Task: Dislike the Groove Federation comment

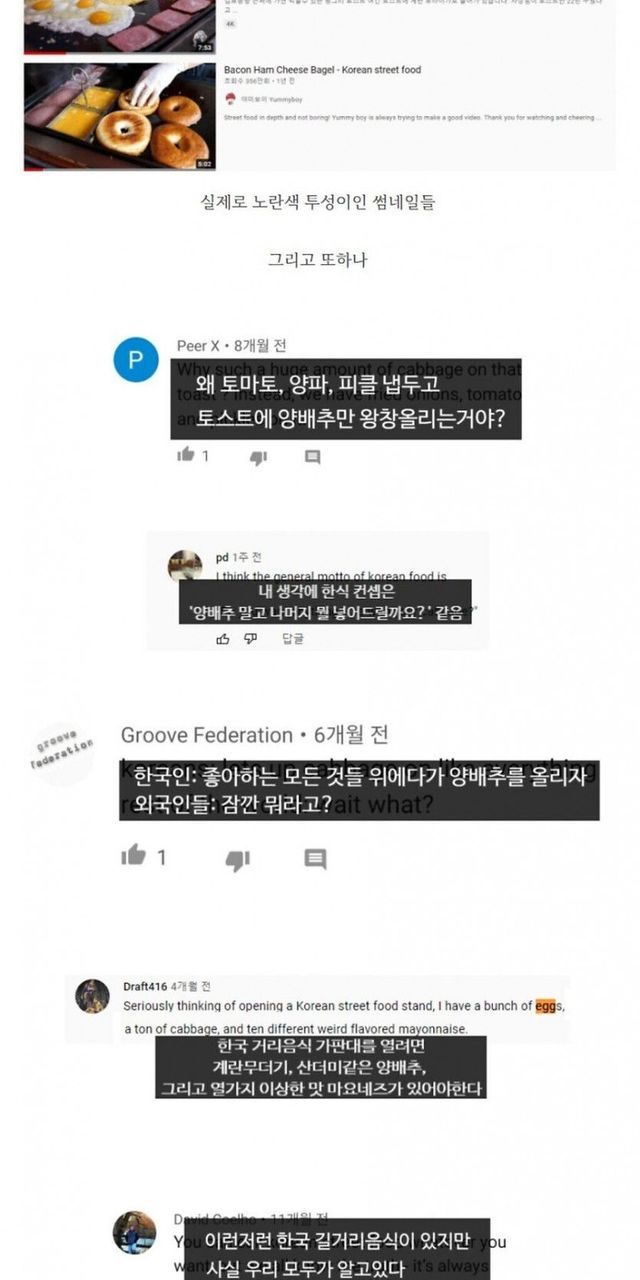Action: [x=238, y=859]
